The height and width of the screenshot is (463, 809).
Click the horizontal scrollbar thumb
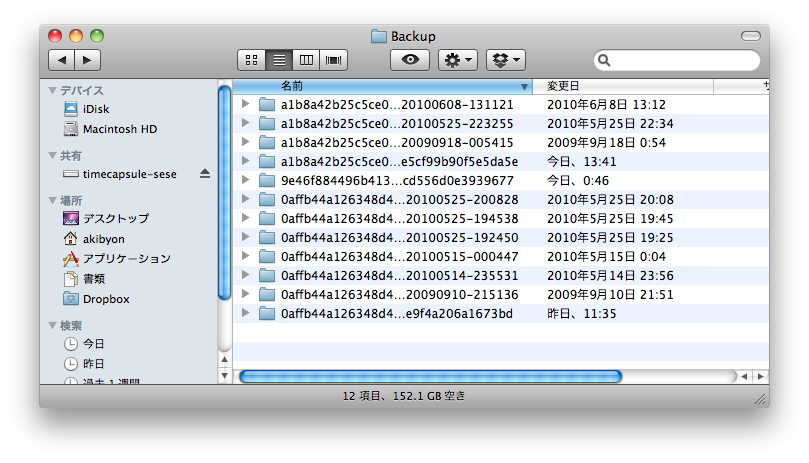pyautogui.click(x=430, y=376)
